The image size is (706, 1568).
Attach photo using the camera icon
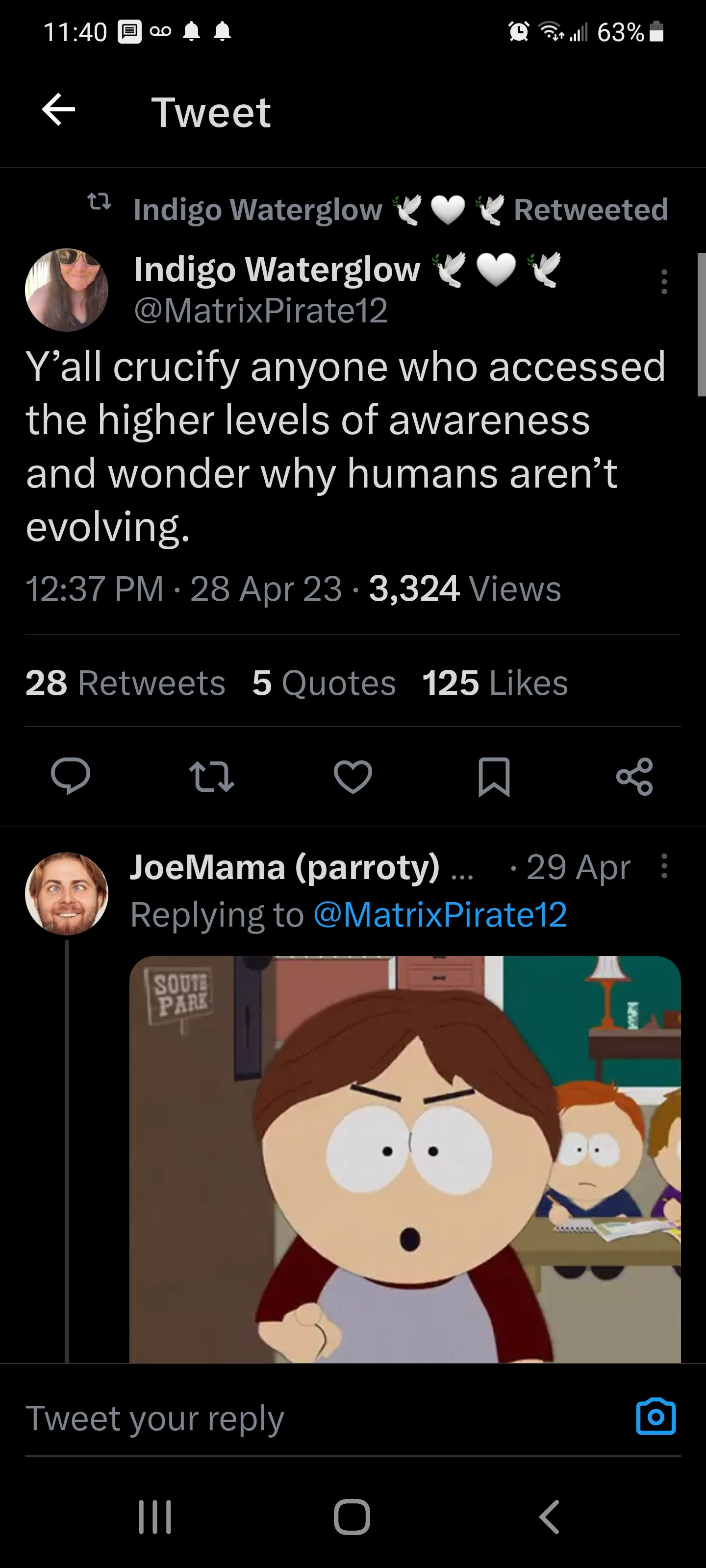(656, 1417)
